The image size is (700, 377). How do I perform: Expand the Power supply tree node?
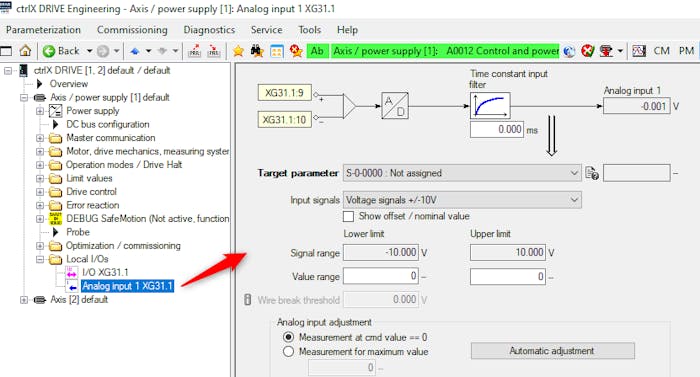point(40,111)
